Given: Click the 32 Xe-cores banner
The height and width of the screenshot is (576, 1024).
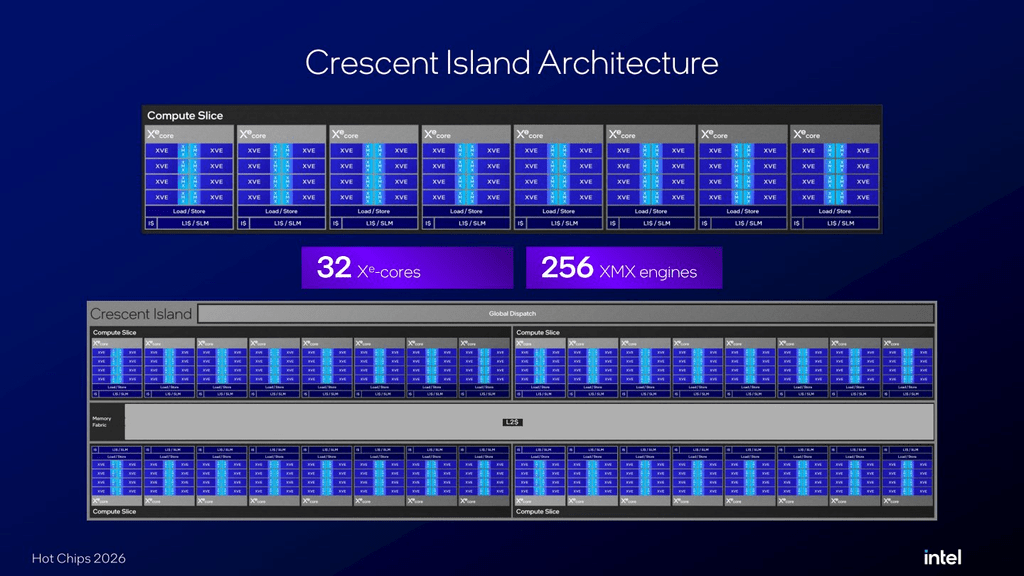Looking at the screenshot, I should coord(407,268).
